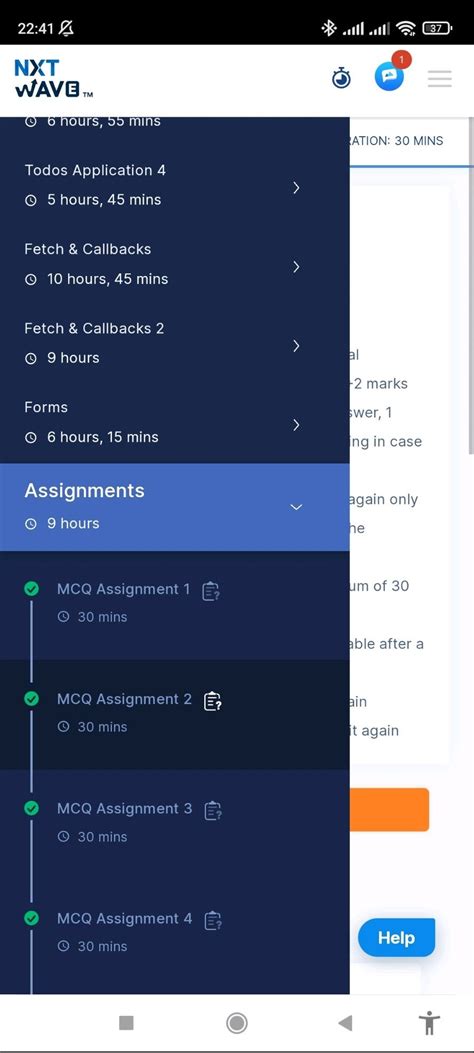Click the quiz icon beside MCQ Assignment 3
Image resolution: width=474 pixels, height=1053 pixels.
[x=213, y=811]
